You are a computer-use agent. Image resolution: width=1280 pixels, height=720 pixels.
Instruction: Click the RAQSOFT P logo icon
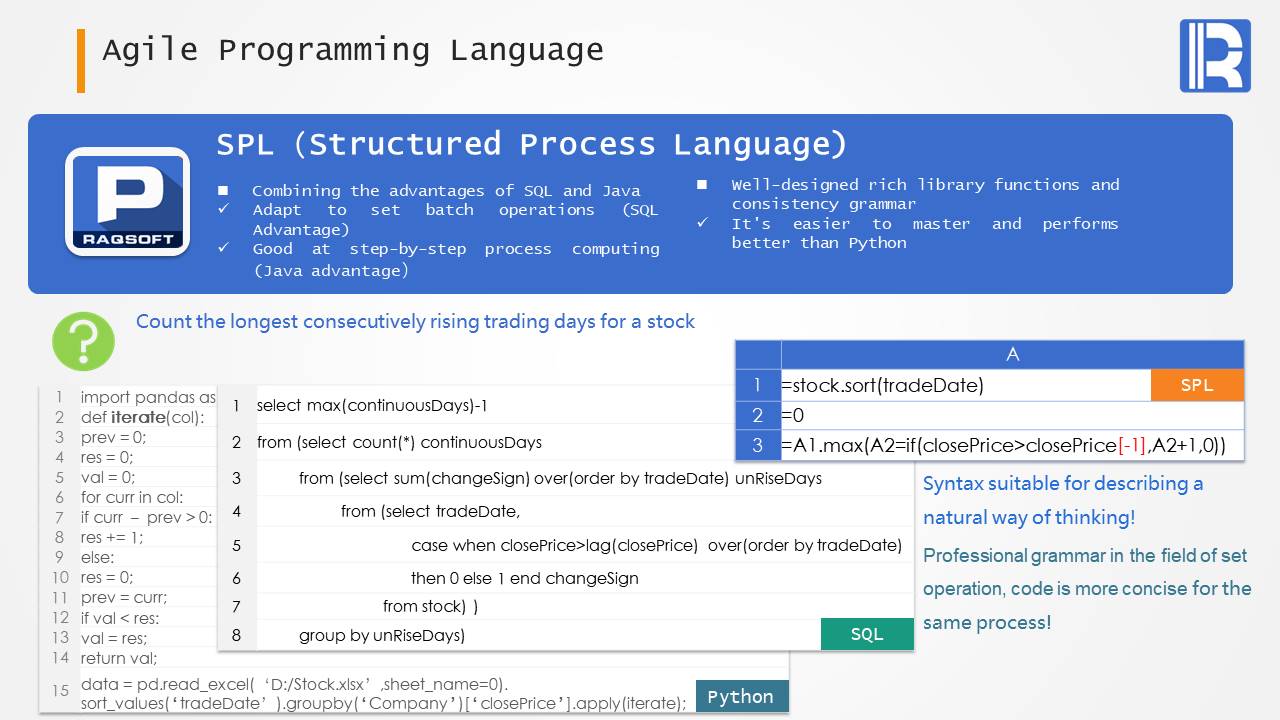tap(127, 202)
